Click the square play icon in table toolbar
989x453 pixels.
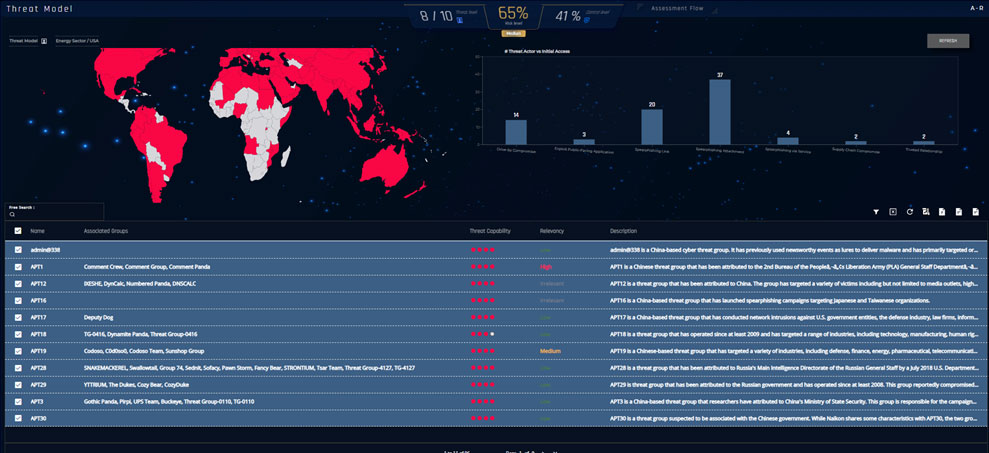(x=892, y=212)
